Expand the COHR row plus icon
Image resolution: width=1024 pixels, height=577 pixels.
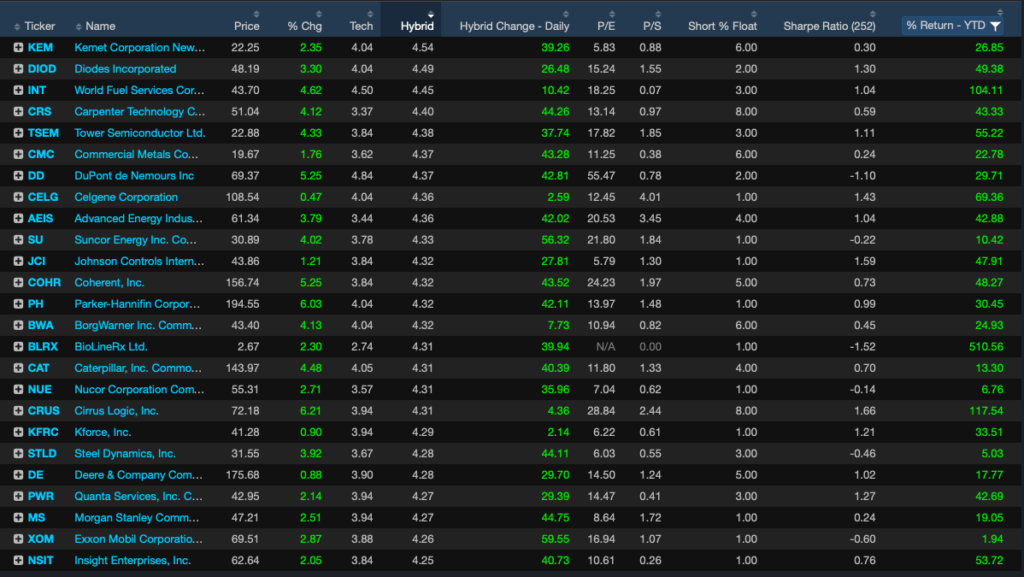[18, 283]
